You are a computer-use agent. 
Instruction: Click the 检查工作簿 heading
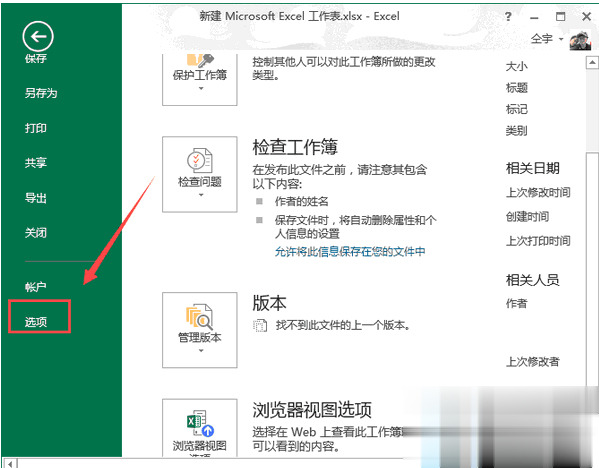point(295,147)
